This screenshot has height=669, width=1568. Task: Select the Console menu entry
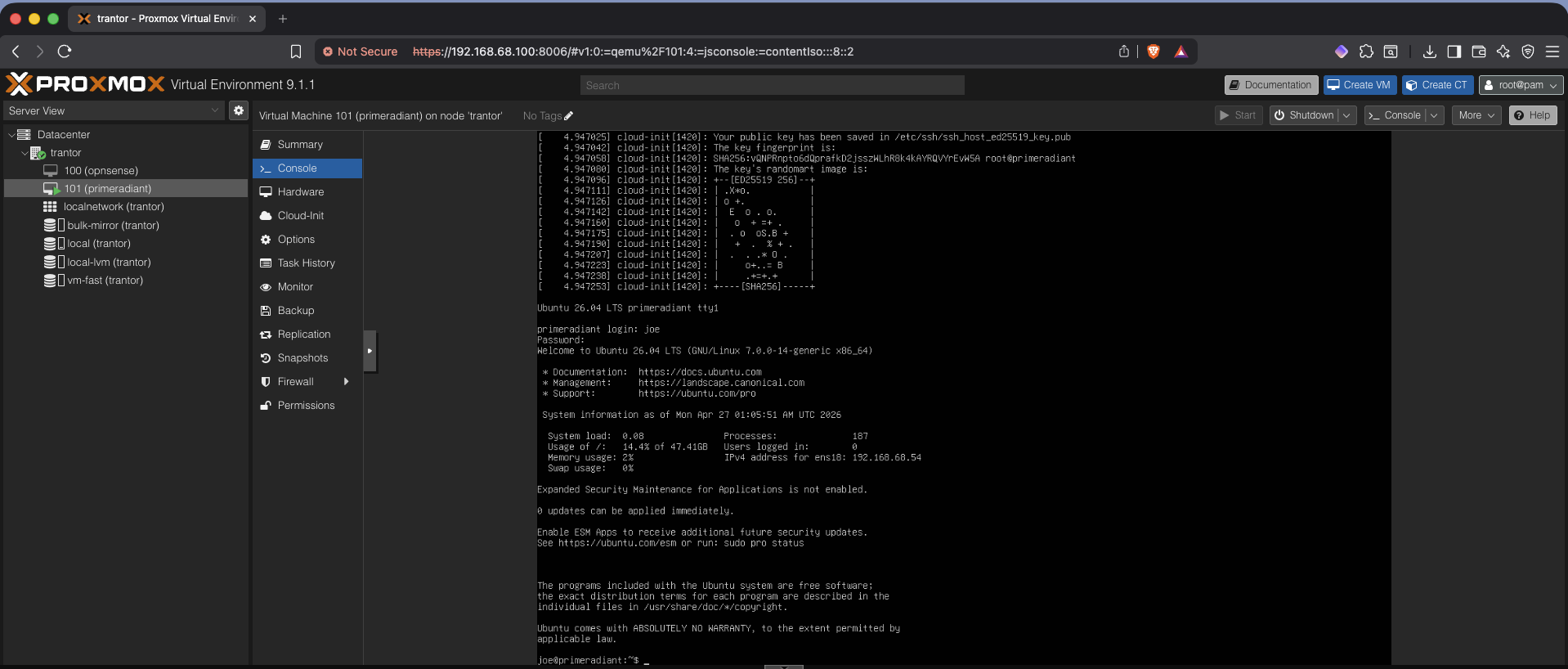307,168
